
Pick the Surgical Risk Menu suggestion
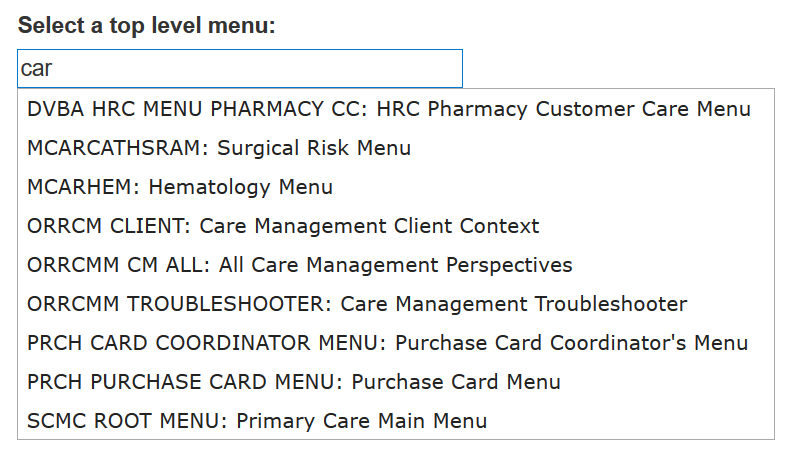click(313, 148)
